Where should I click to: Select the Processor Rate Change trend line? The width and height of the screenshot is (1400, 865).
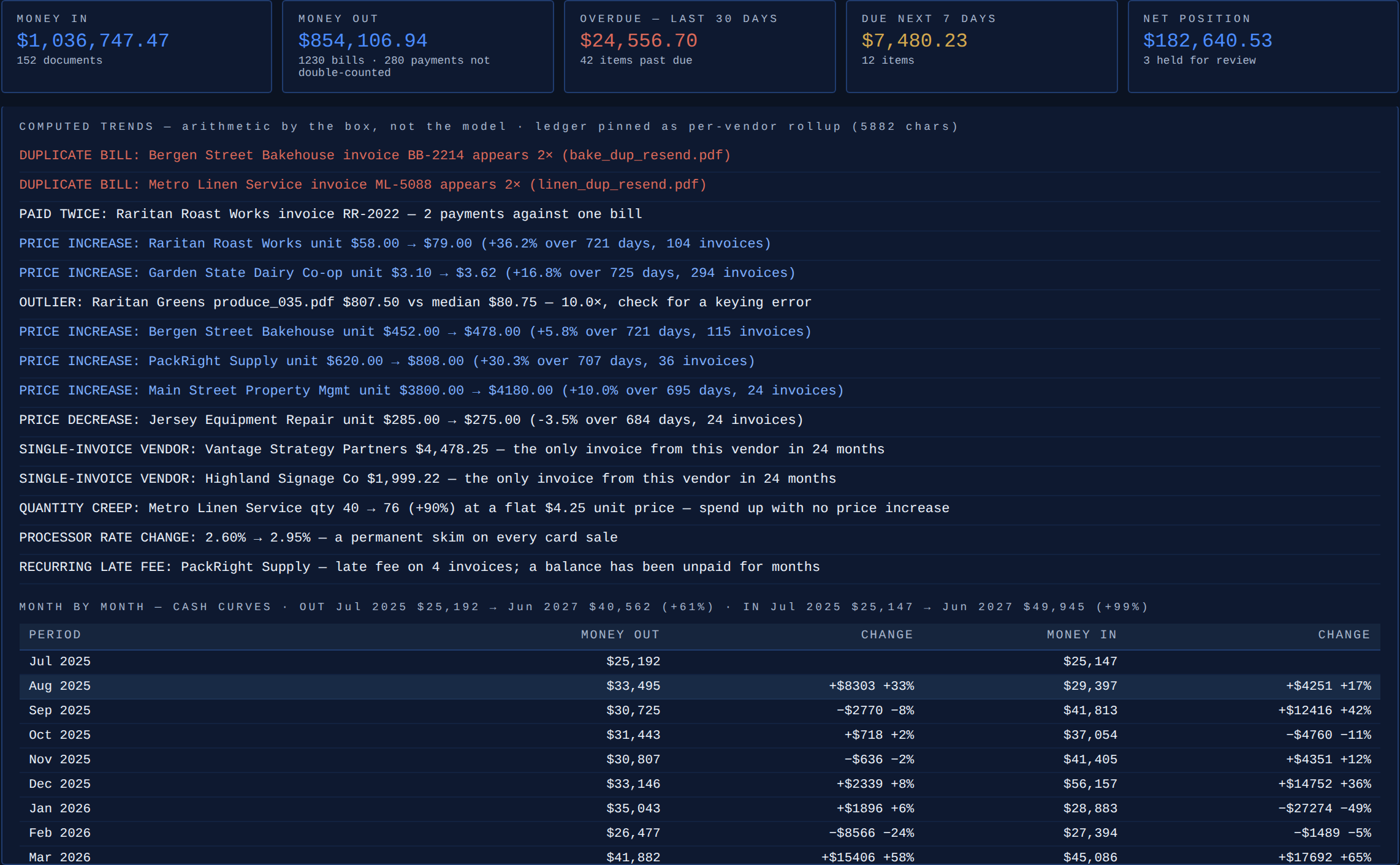click(x=699, y=538)
